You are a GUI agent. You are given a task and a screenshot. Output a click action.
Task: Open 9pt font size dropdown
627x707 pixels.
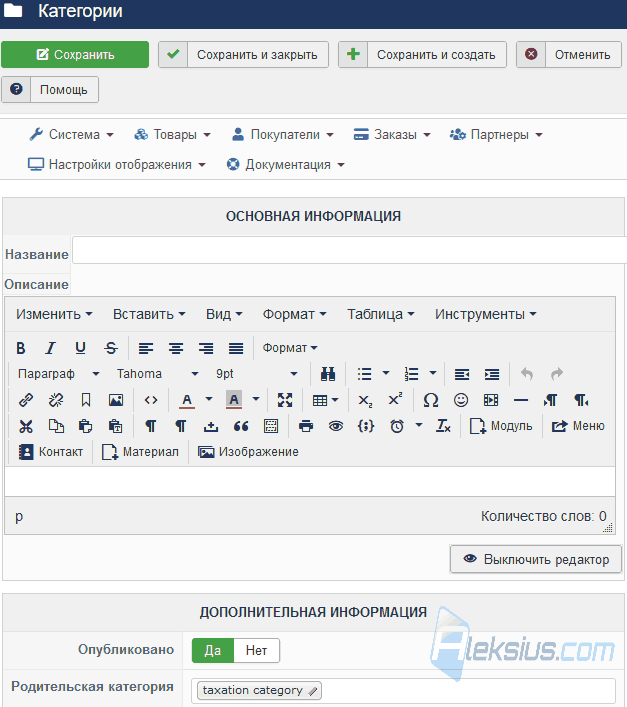coord(256,374)
